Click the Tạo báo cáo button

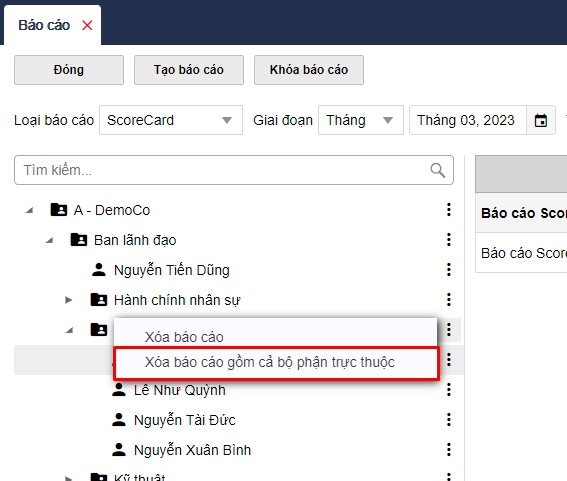tap(189, 70)
